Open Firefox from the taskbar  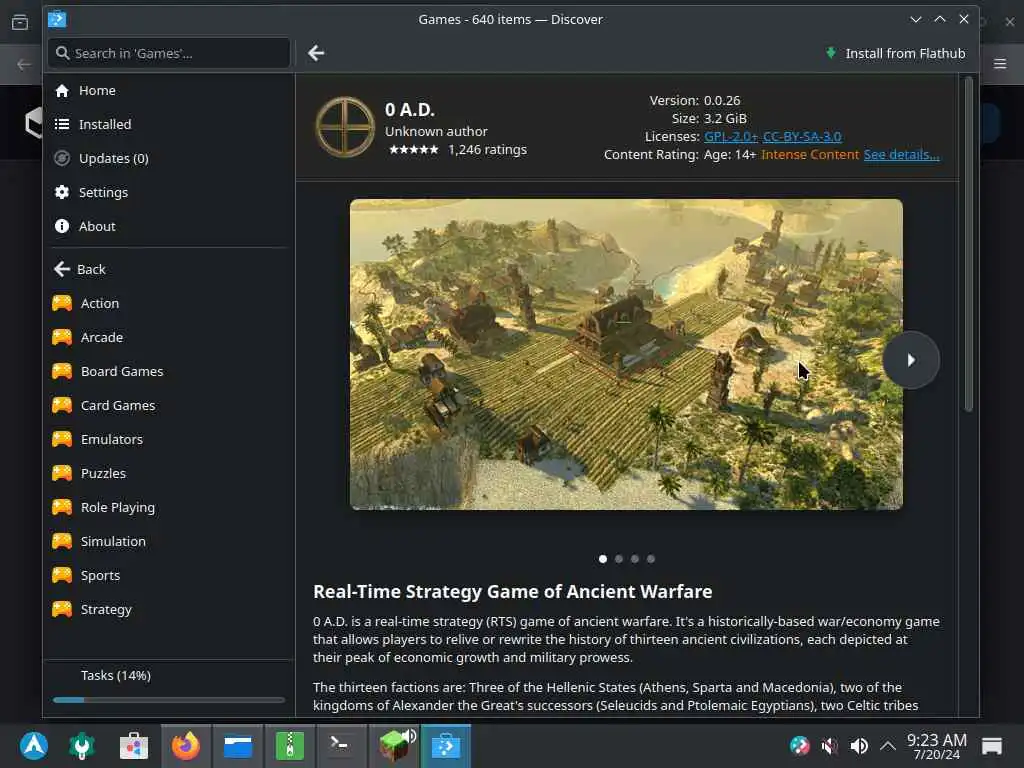[185, 745]
